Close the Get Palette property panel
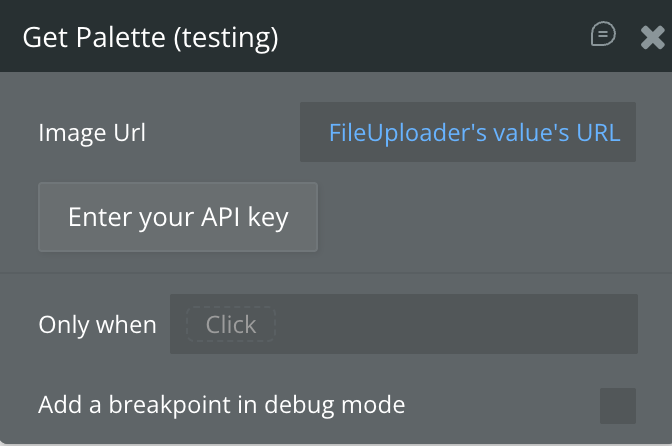 [652, 38]
